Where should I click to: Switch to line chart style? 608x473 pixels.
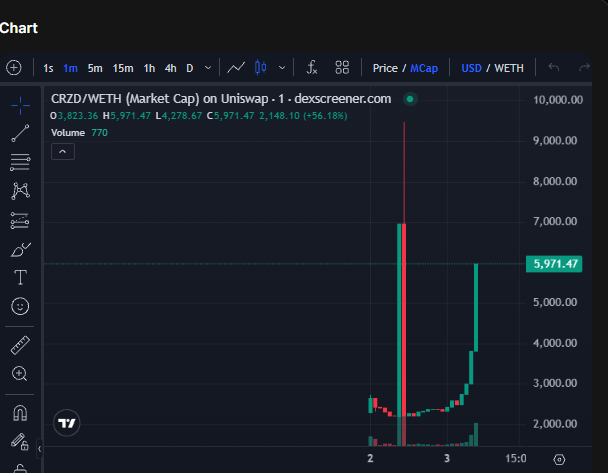[236, 68]
